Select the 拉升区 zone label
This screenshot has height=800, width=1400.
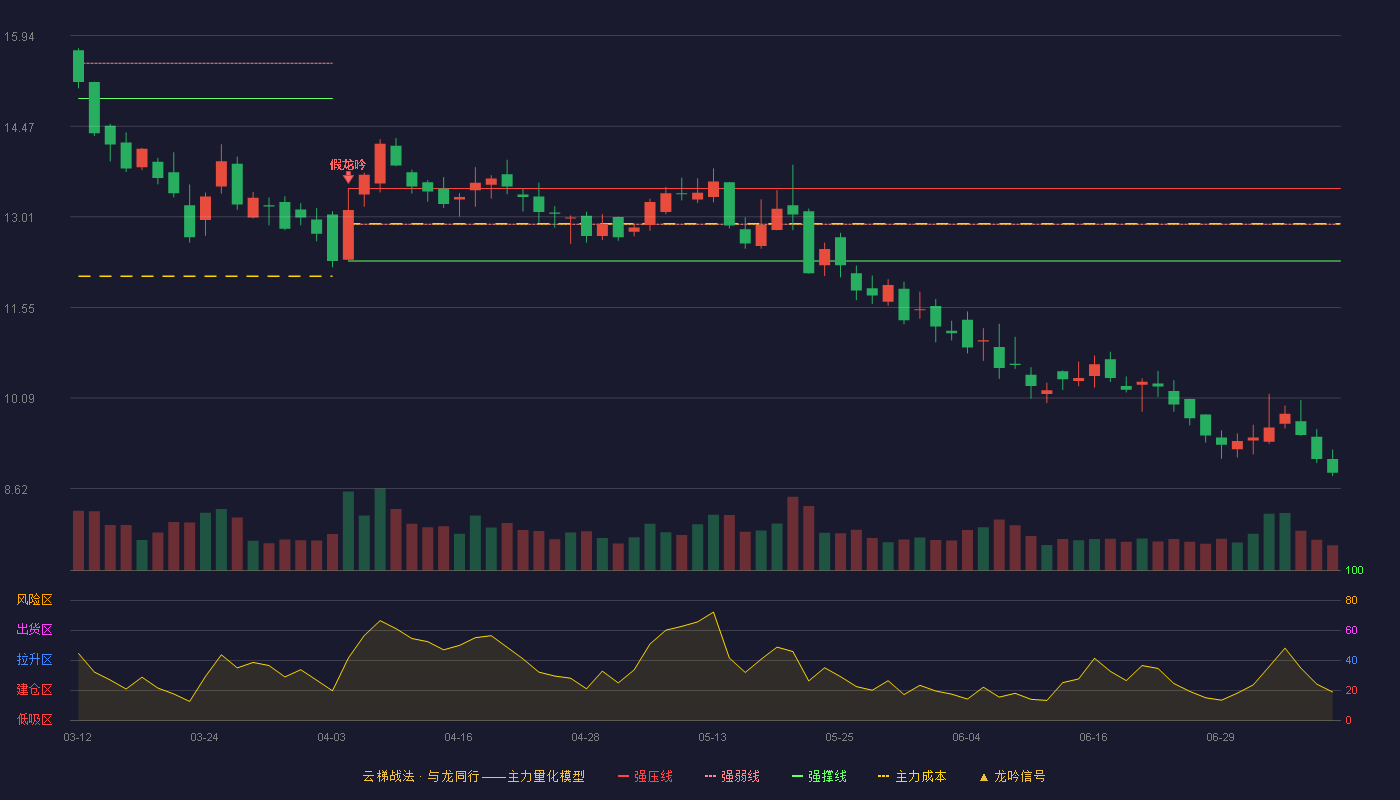tap(34, 660)
